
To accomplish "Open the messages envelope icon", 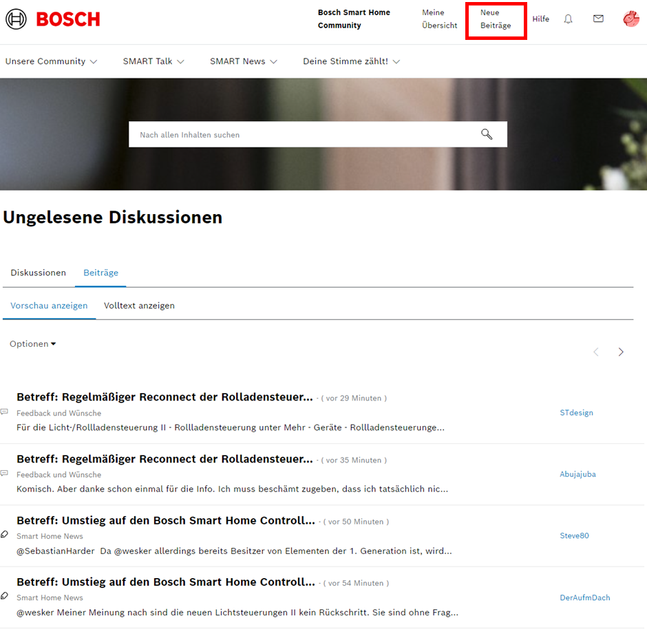I will [598, 19].
